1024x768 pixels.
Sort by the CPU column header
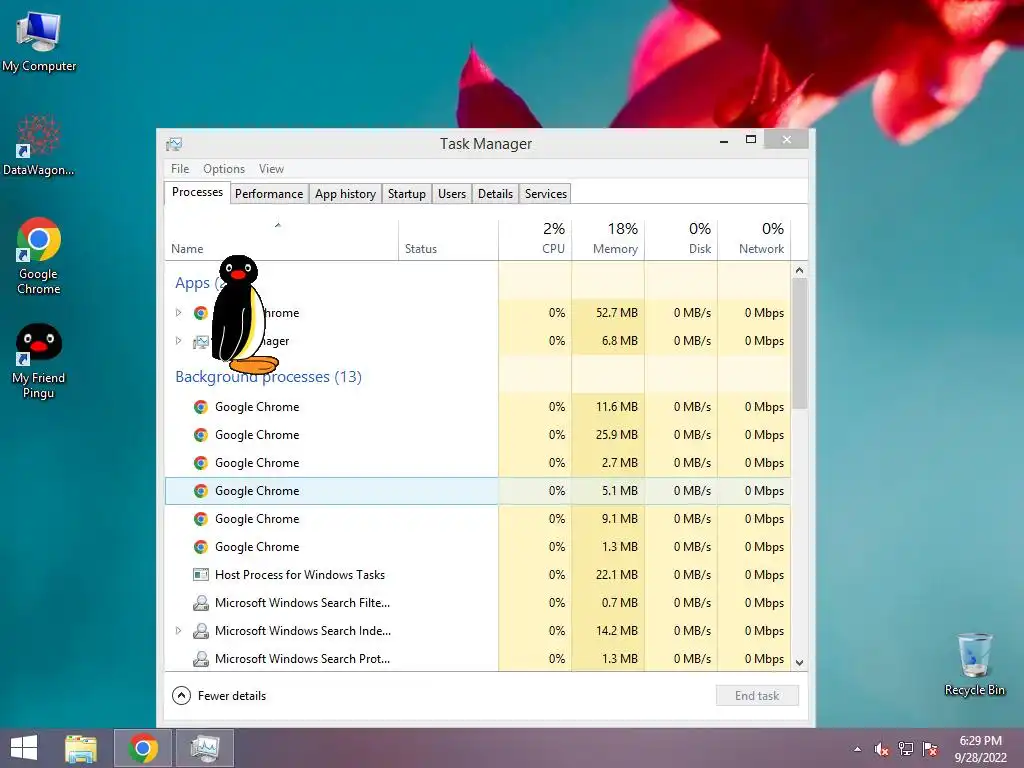click(535, 240)
